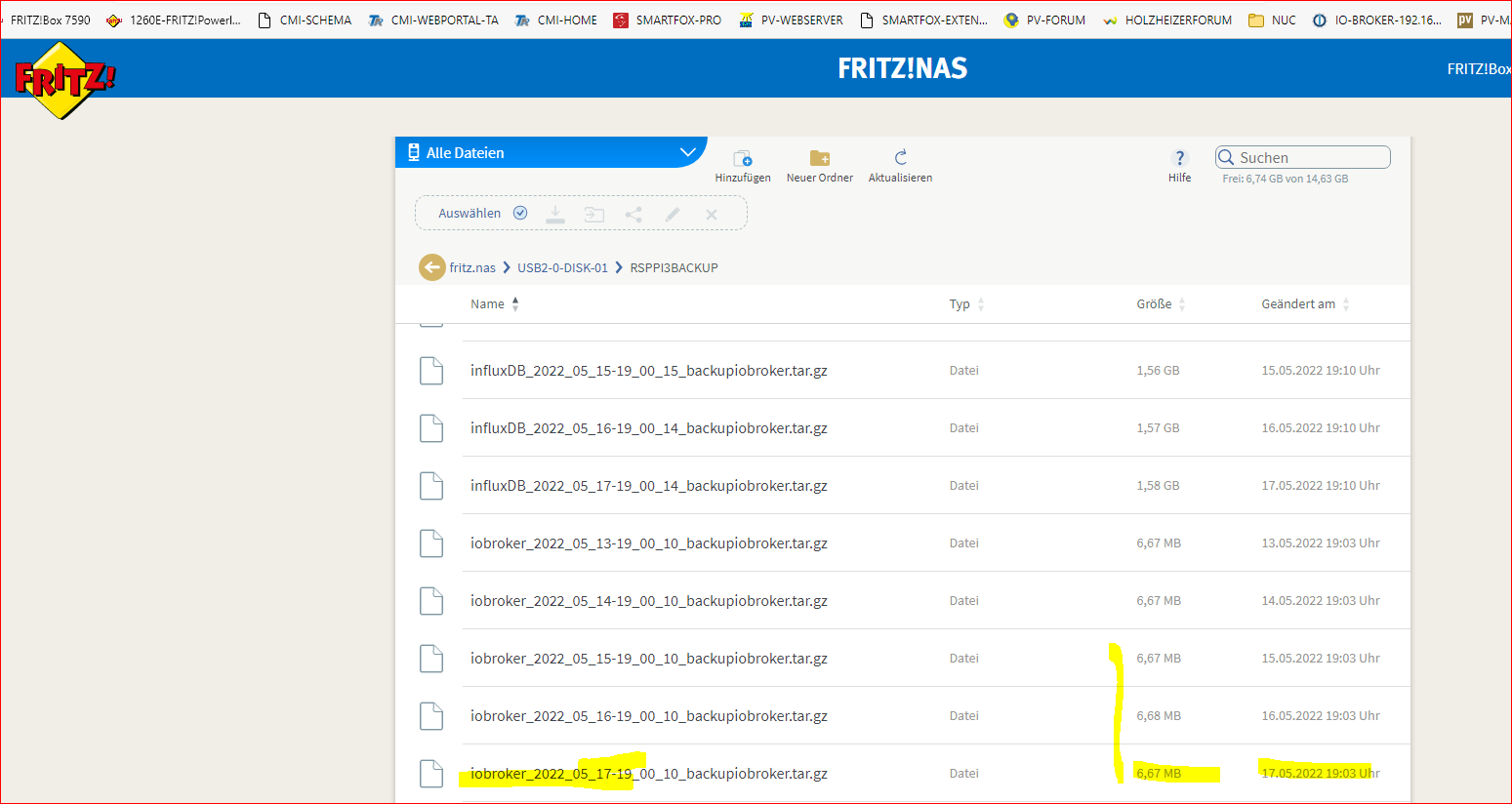Open the PV-WEBSERVER bookmark

[x=791, y=20]
